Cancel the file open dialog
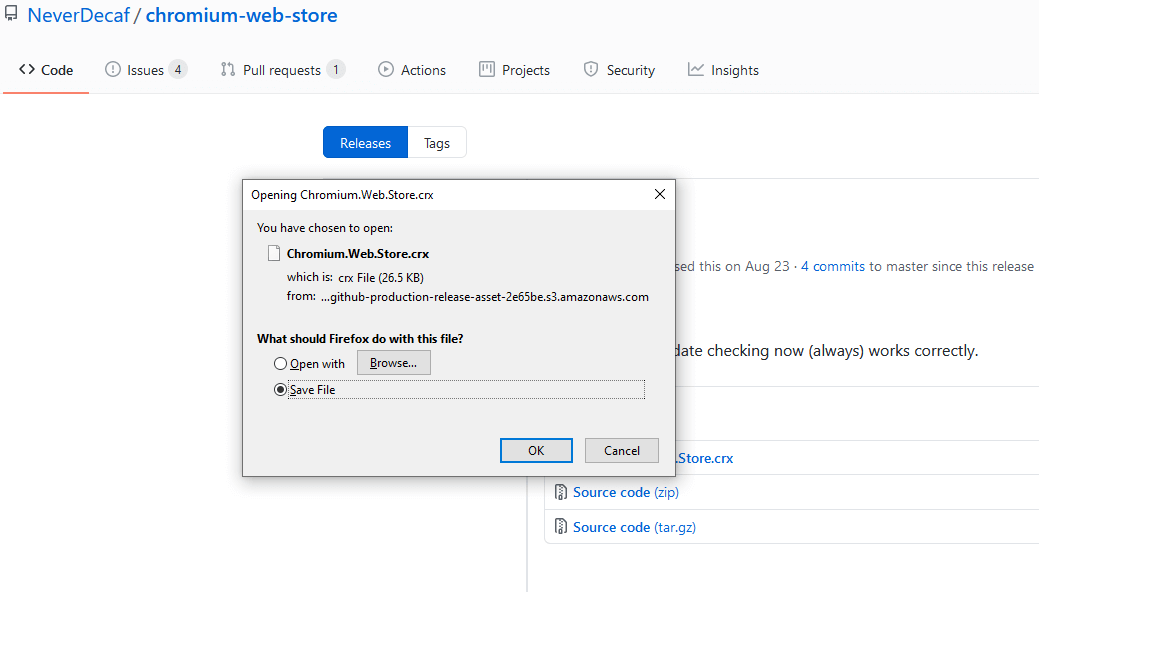1152x648 pixels. 621,451
